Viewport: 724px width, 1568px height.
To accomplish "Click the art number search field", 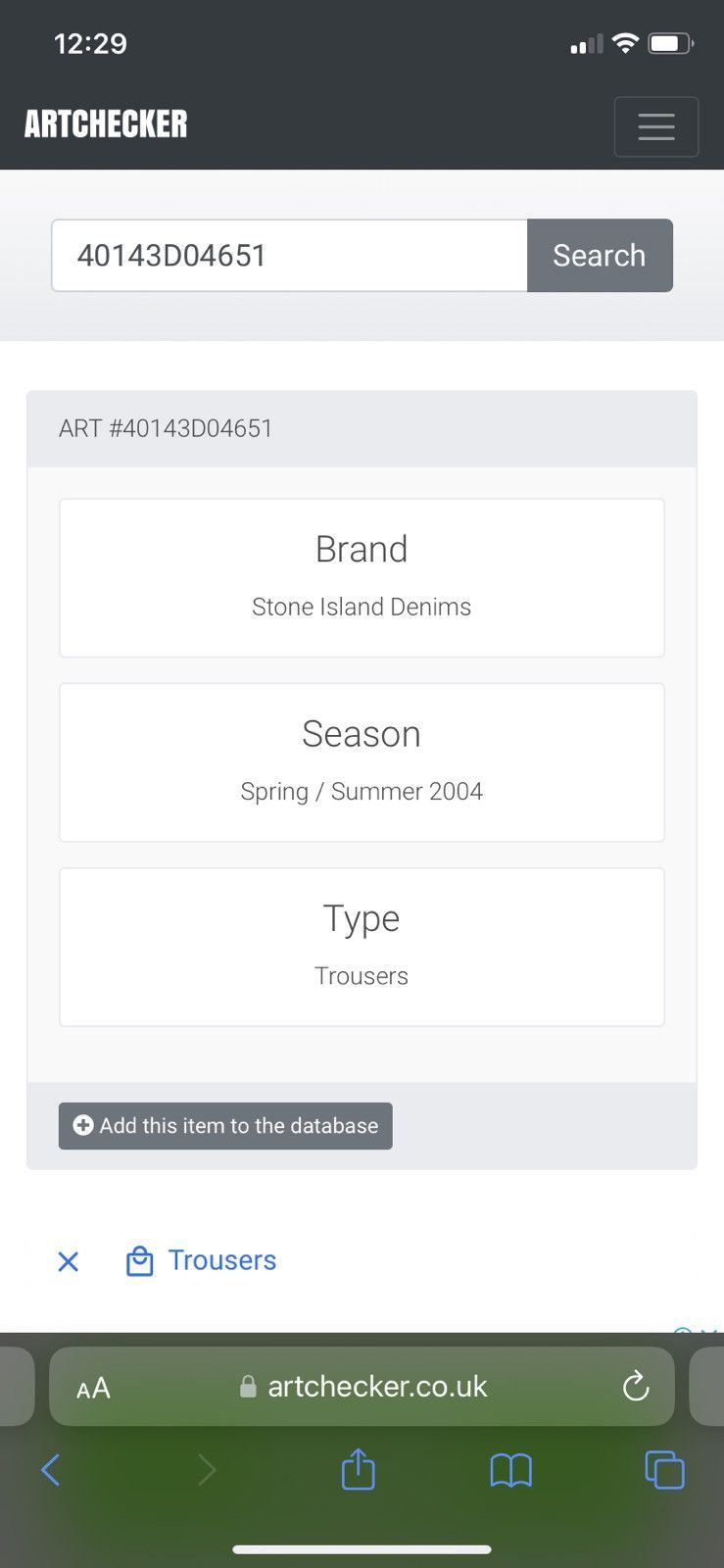I will click(x=290, y=256).
